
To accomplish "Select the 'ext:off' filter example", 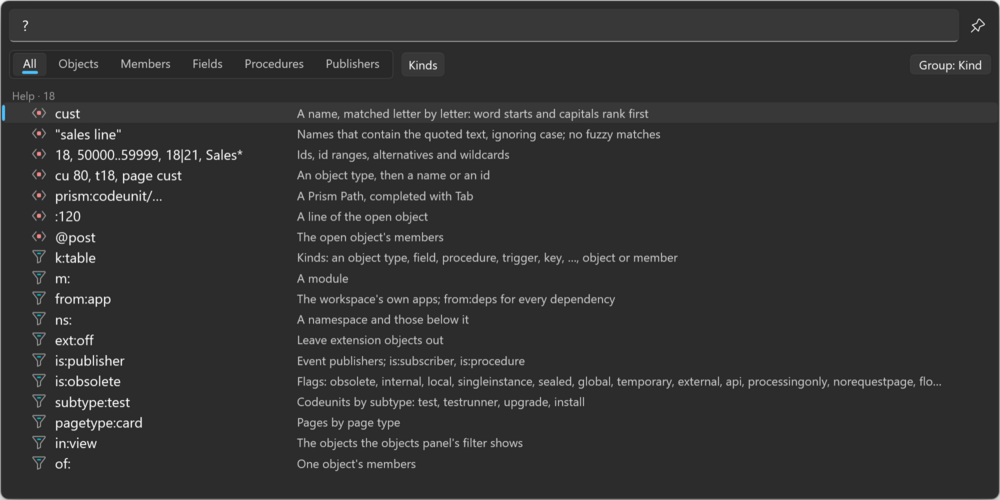I will (75, 340).
